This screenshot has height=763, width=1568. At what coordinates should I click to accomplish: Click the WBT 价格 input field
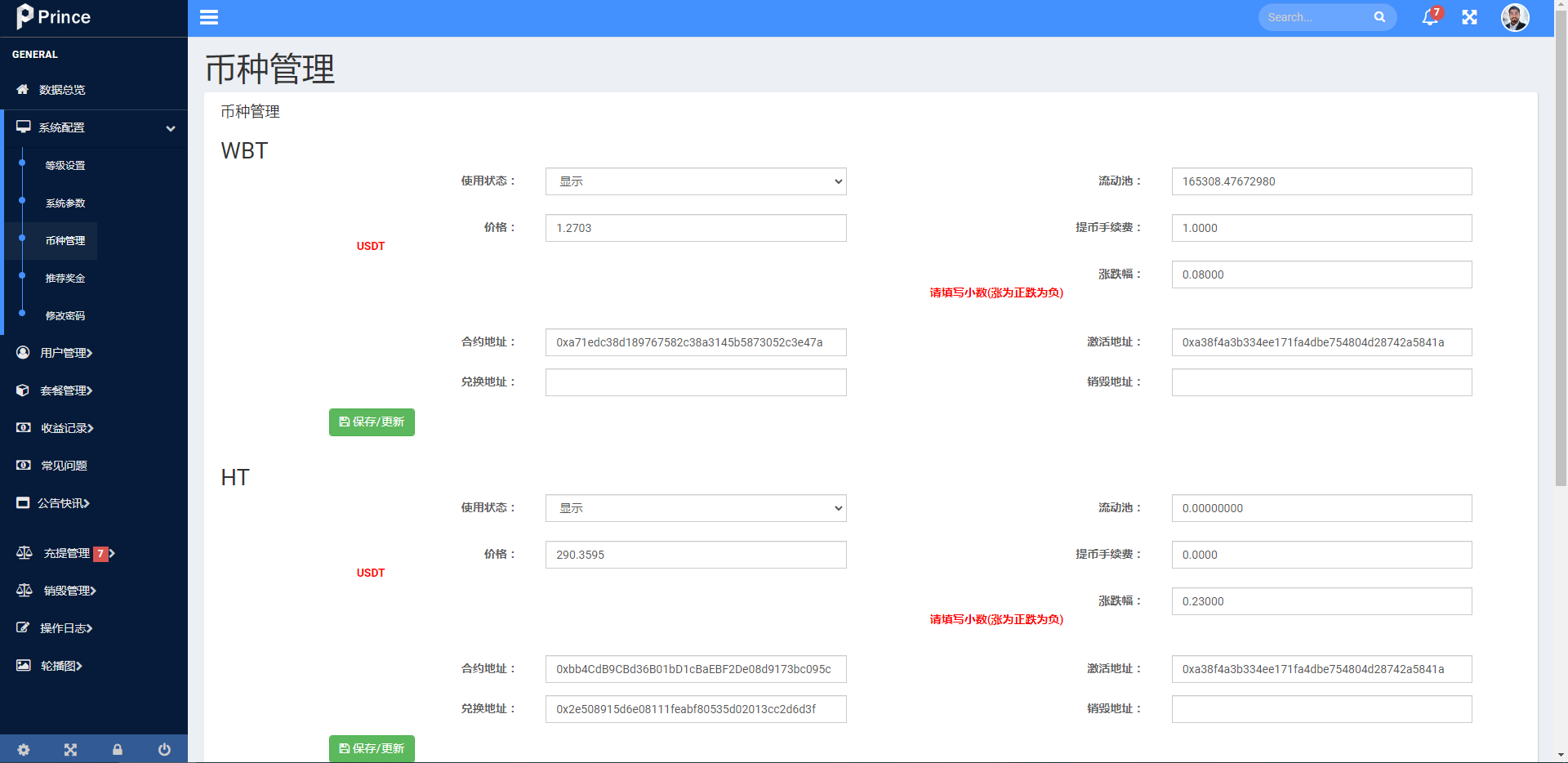pyautogui.click(x=695, y=228)
